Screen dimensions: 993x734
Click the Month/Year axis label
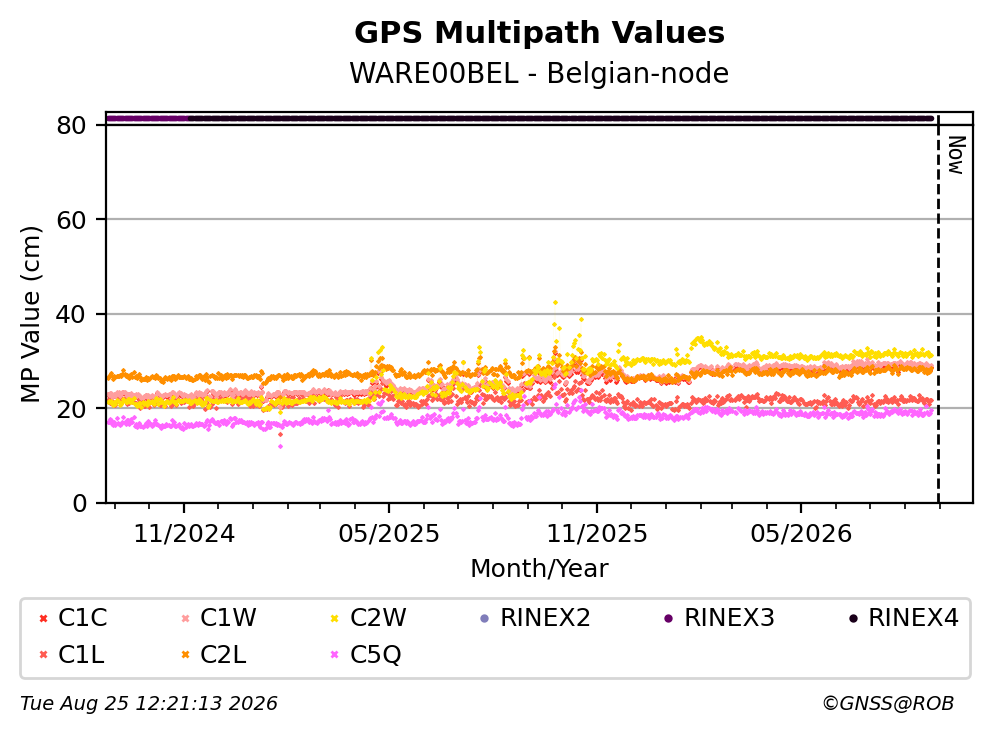coord(539,569)
